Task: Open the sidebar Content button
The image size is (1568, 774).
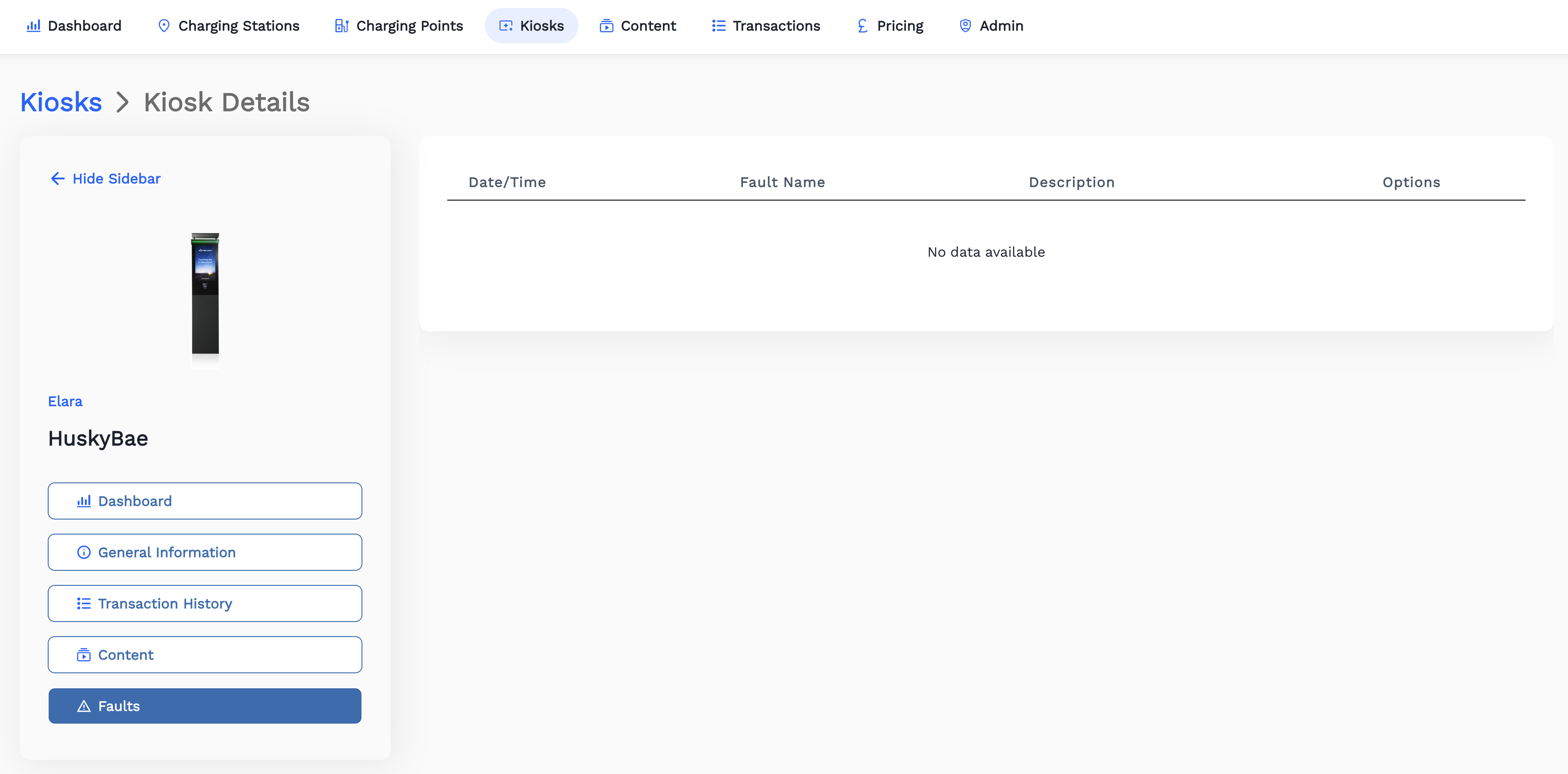Action: 205,655
